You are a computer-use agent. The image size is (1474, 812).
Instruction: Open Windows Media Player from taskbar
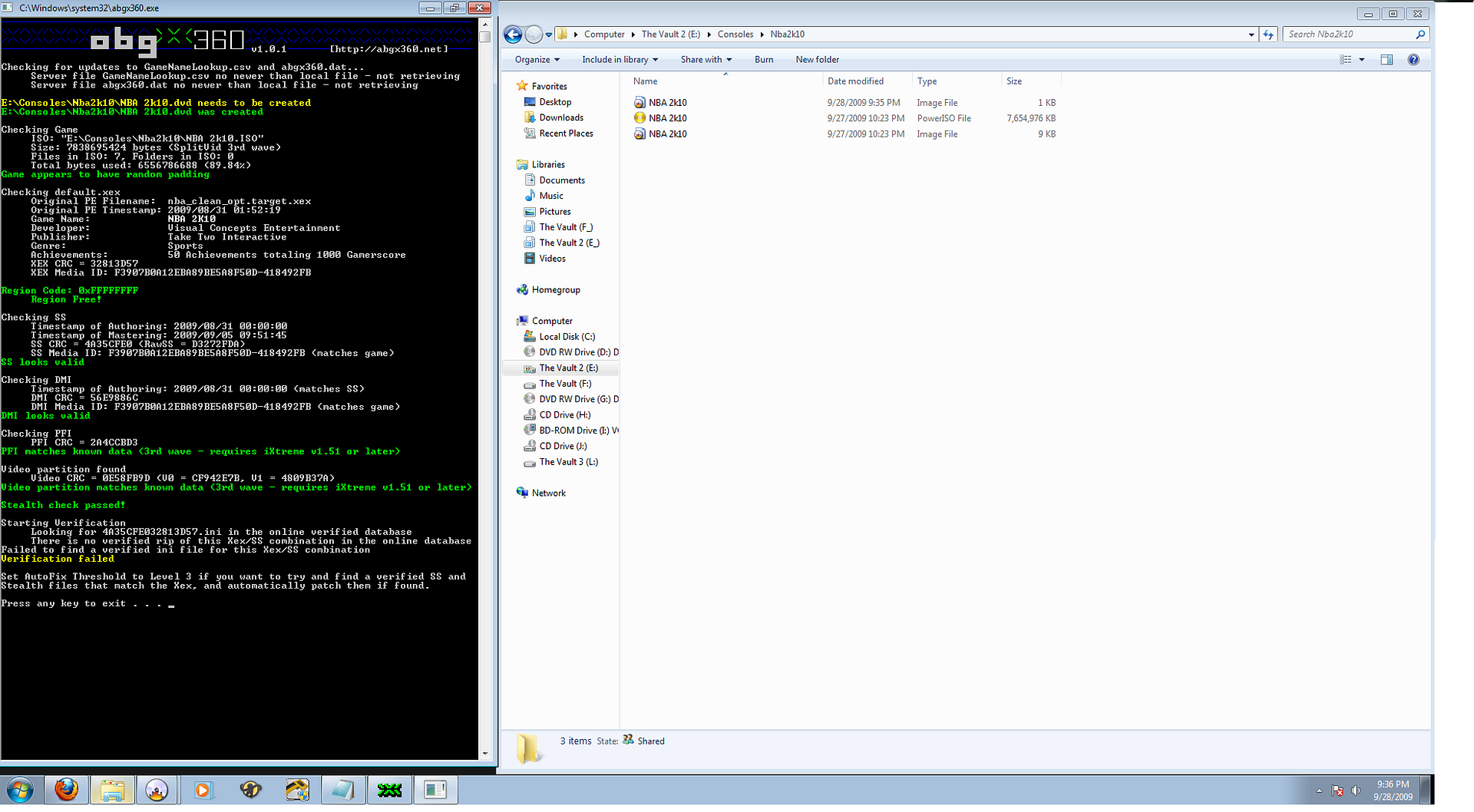[x=203, y=790]
